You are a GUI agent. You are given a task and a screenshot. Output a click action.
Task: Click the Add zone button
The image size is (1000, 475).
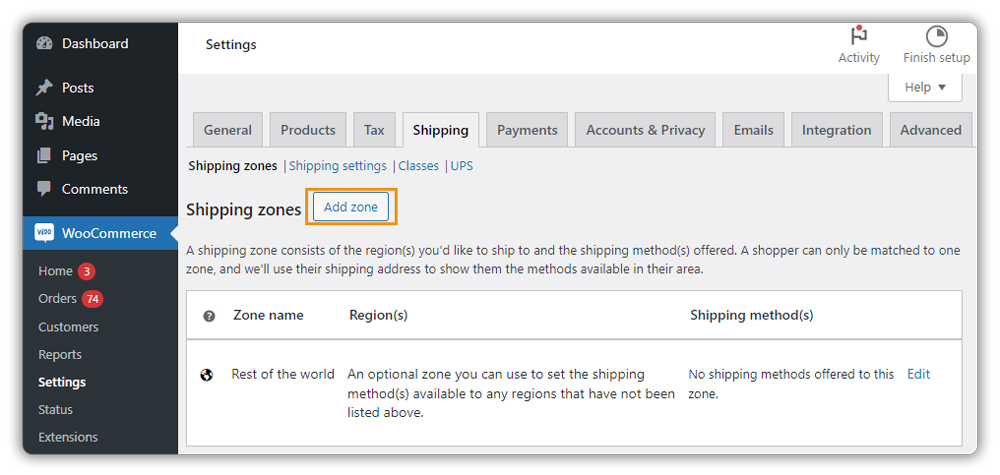(351, 207)
